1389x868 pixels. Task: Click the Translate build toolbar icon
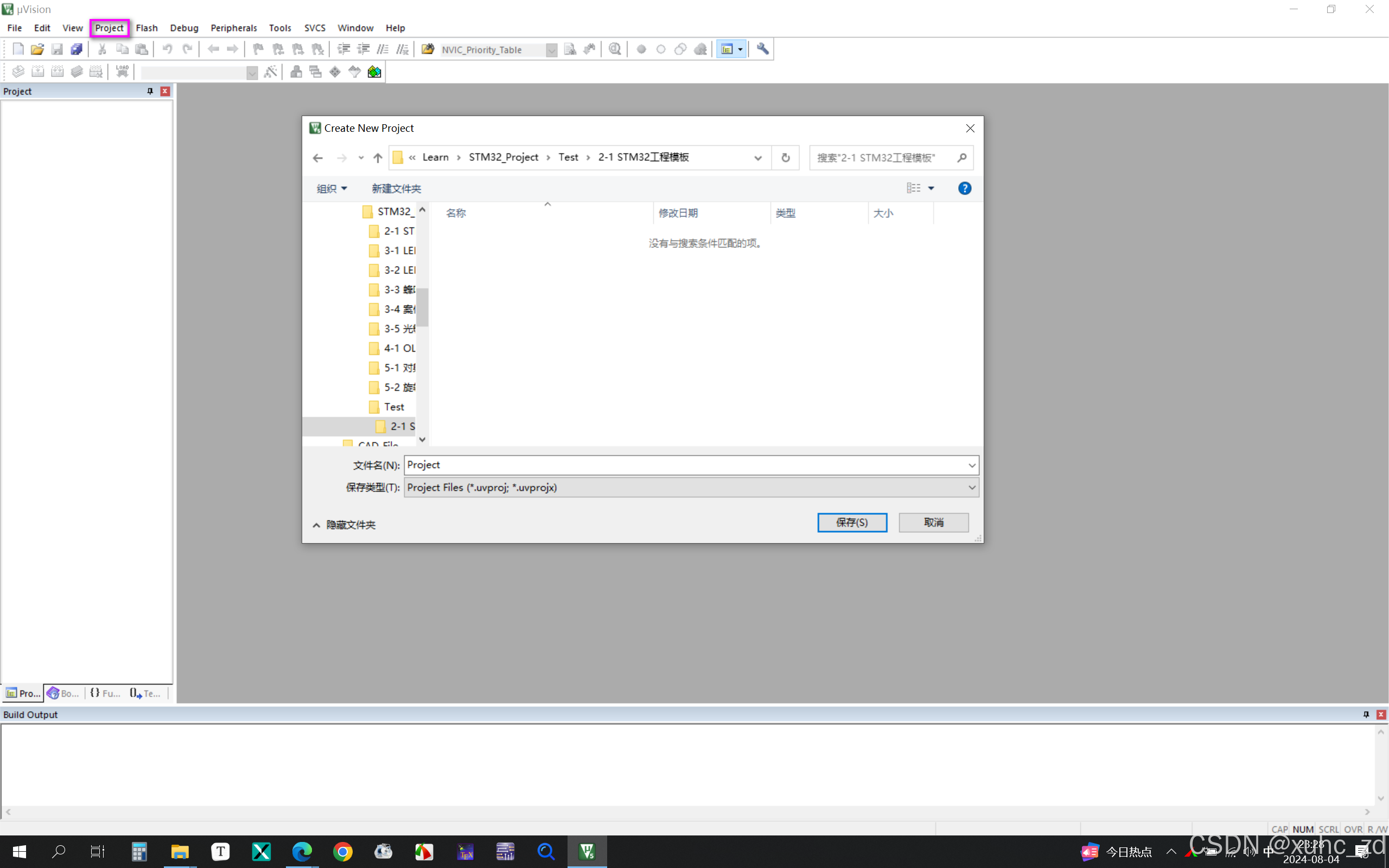18,72
